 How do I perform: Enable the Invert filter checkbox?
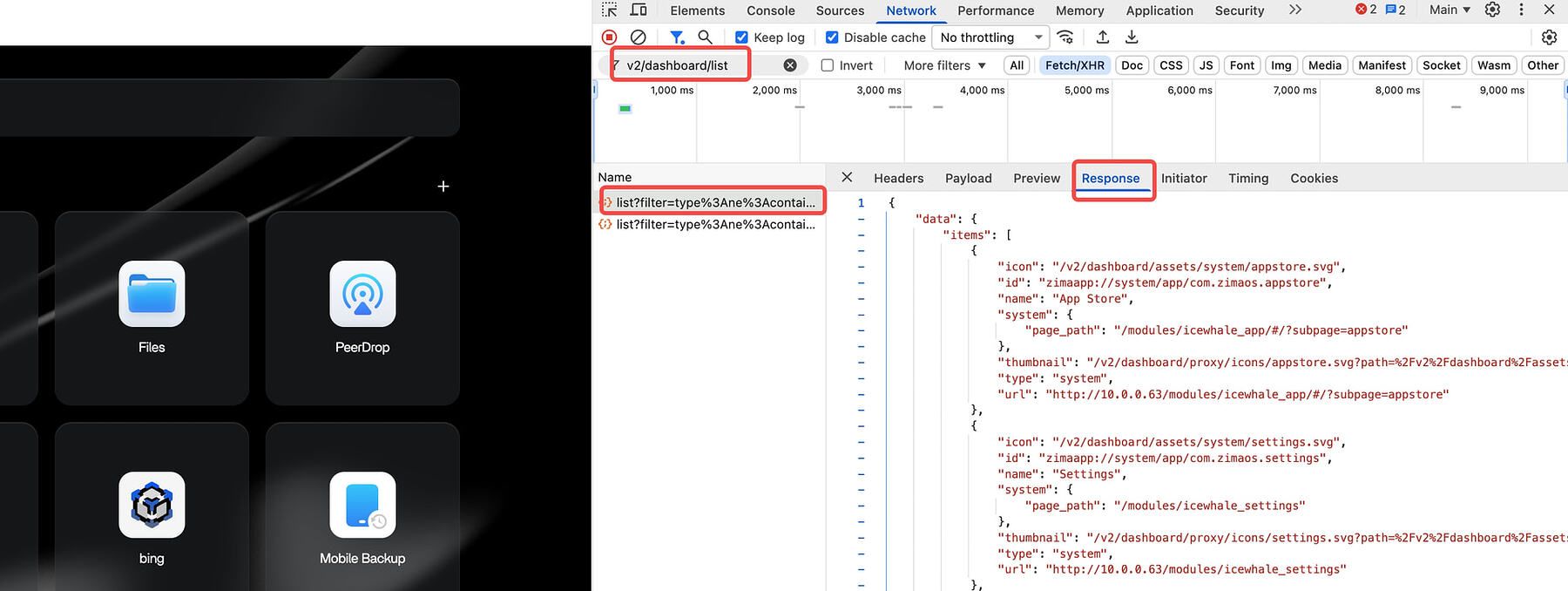[828, 65]
